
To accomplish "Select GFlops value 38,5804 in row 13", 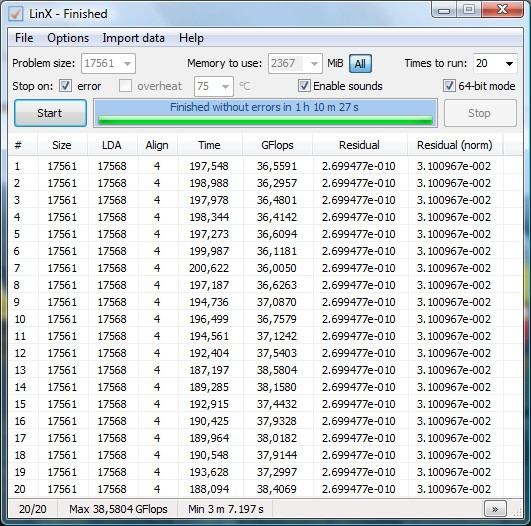I will [x=277, y=370].
